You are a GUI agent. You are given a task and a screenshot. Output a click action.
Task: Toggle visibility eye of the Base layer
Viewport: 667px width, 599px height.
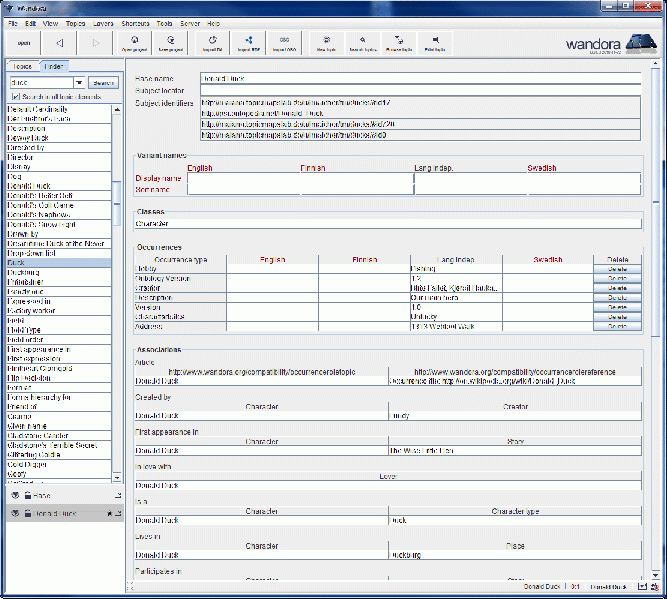click(x=16, y=495)
